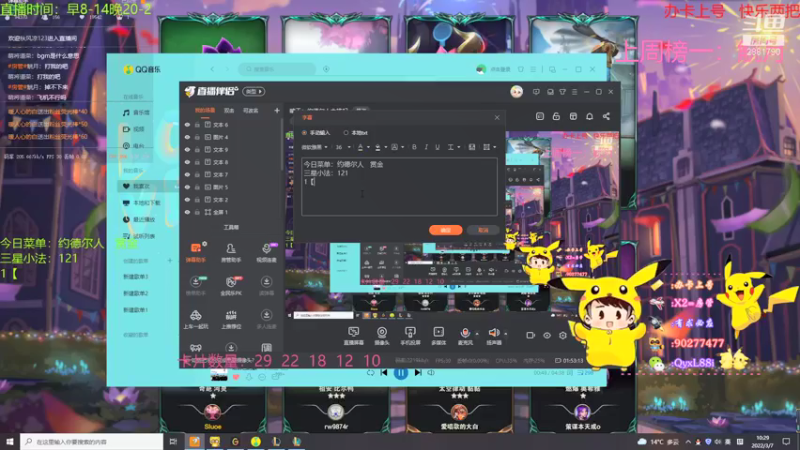Image resolution: width=800 pixels, height=450 pixels.
Task: Open the 视频连麦 tool
Action: pyautogui.click(x=266, y=252)
